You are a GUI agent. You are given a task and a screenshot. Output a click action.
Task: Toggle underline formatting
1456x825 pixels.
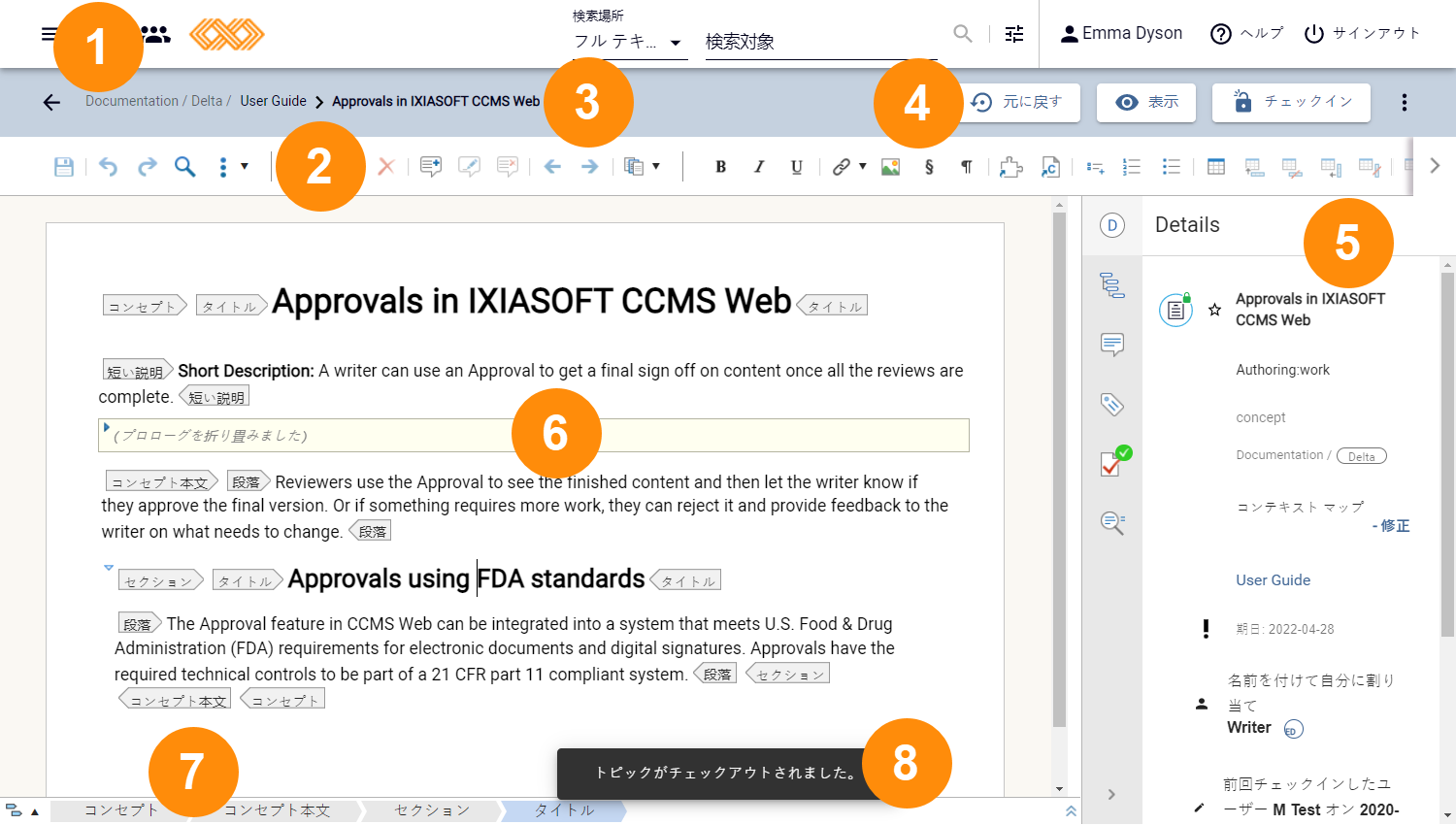tap(796, 167)
